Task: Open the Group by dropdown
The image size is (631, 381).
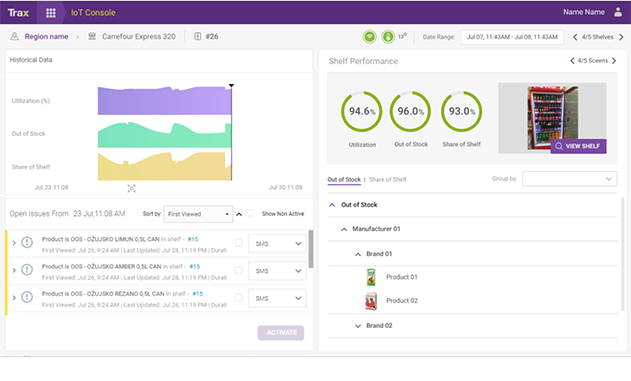Action: coord(569,179)
